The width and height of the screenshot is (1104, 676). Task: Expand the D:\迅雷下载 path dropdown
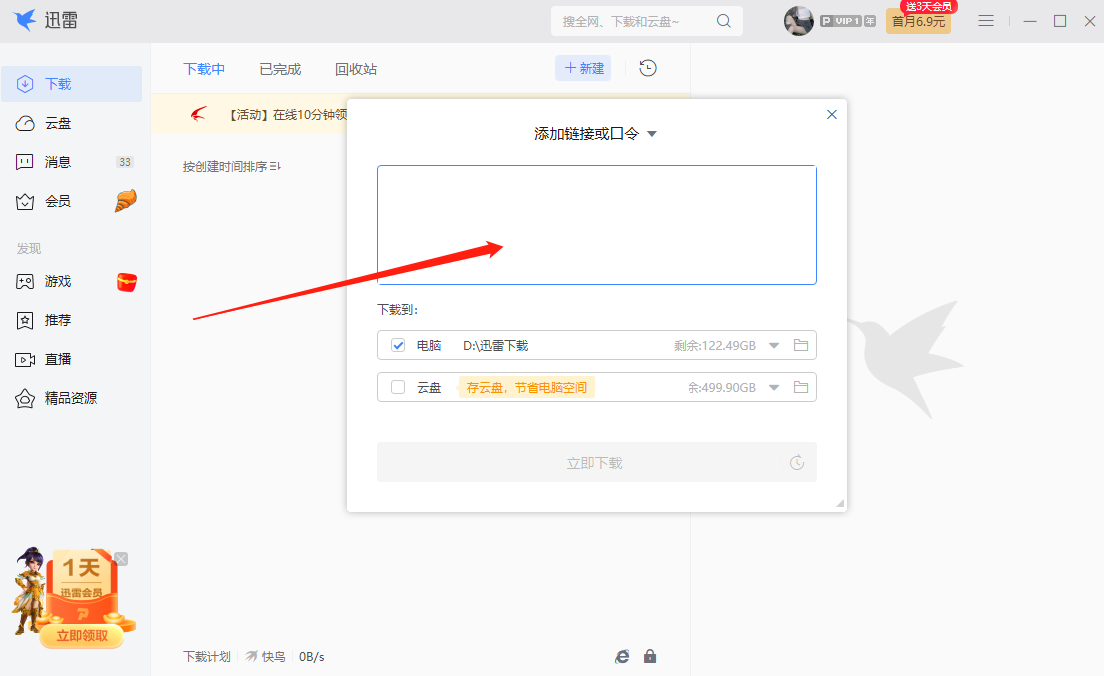(774, 345)
